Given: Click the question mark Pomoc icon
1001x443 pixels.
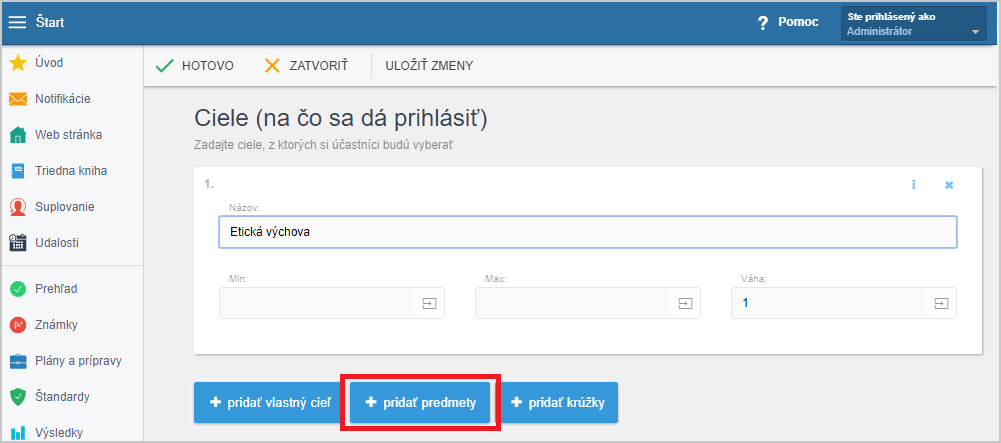Looking at the screenshot, I should click(x=762, y=22).
